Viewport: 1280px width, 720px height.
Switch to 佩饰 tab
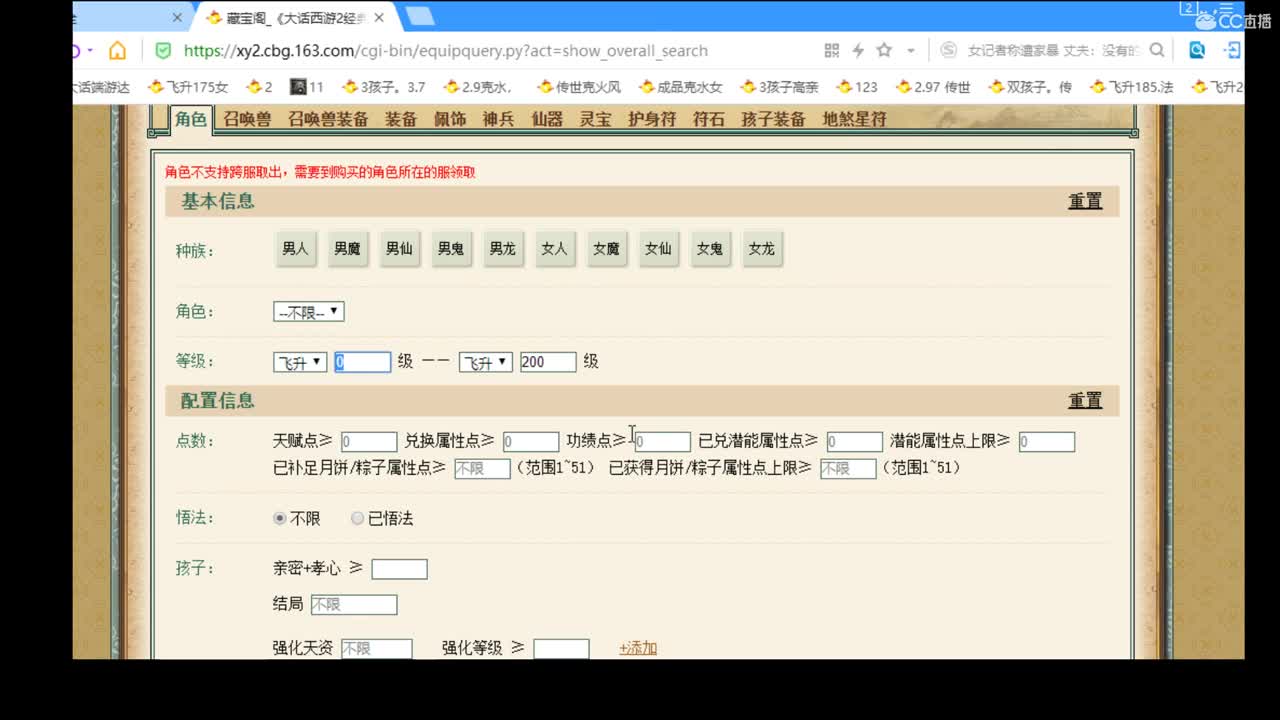[450, 119]
